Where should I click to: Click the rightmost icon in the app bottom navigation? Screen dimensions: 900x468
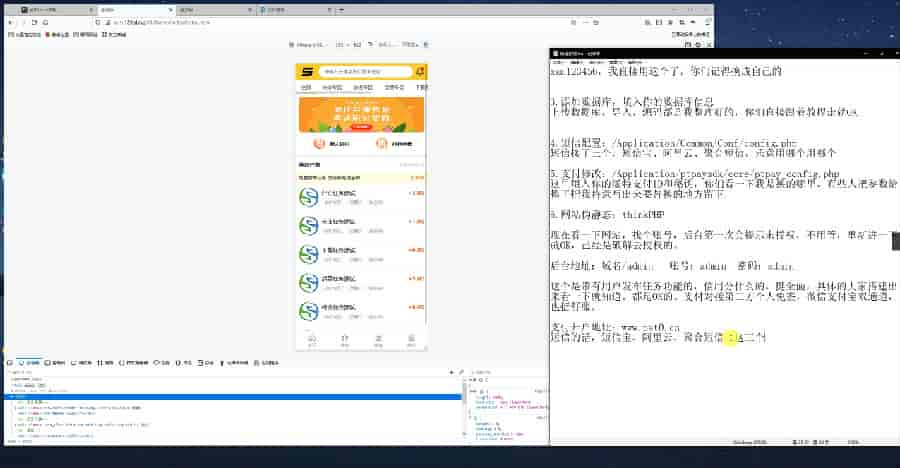[411, 339]
